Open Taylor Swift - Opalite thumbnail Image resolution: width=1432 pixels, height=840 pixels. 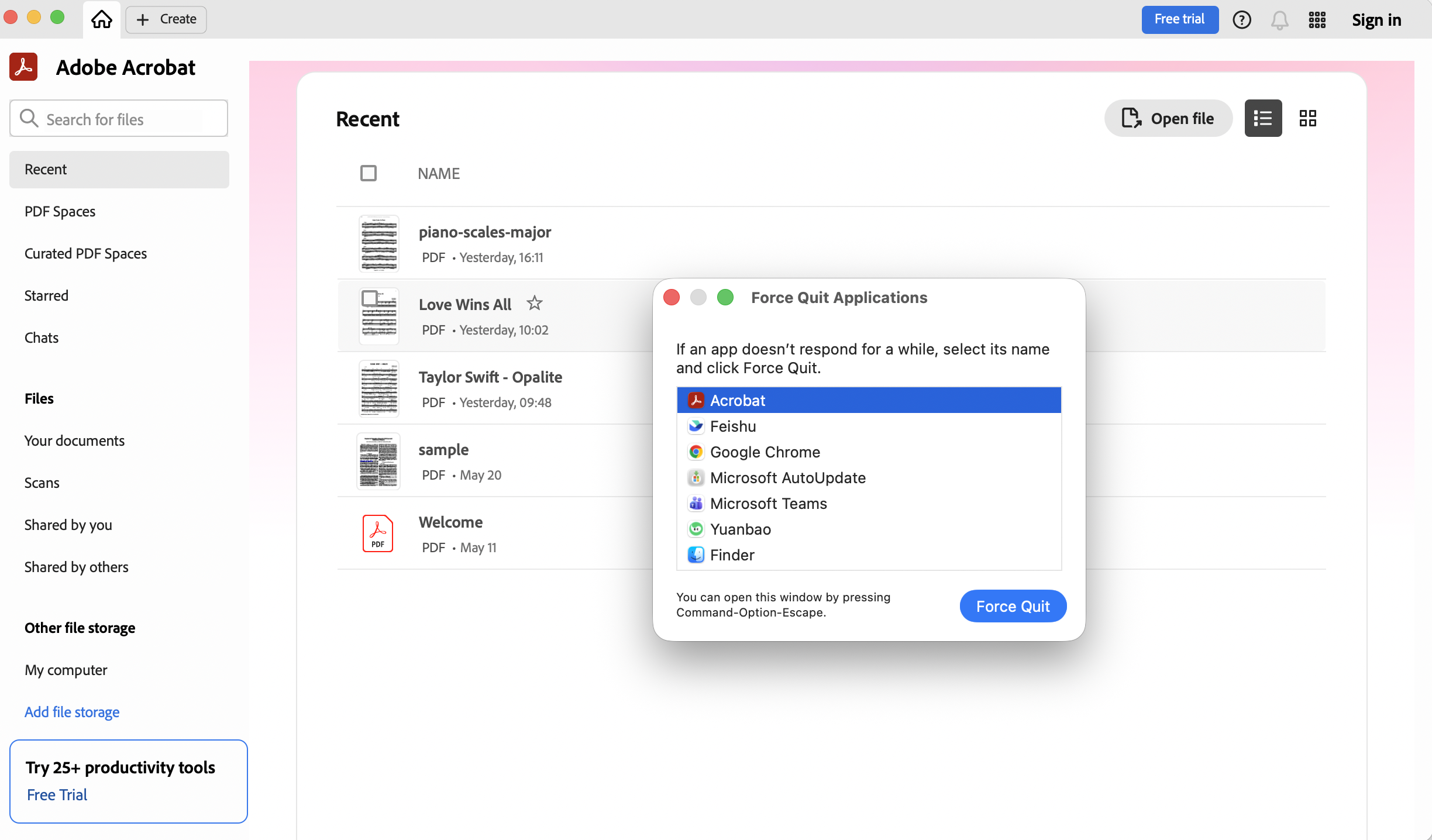(x=379, y=388)
